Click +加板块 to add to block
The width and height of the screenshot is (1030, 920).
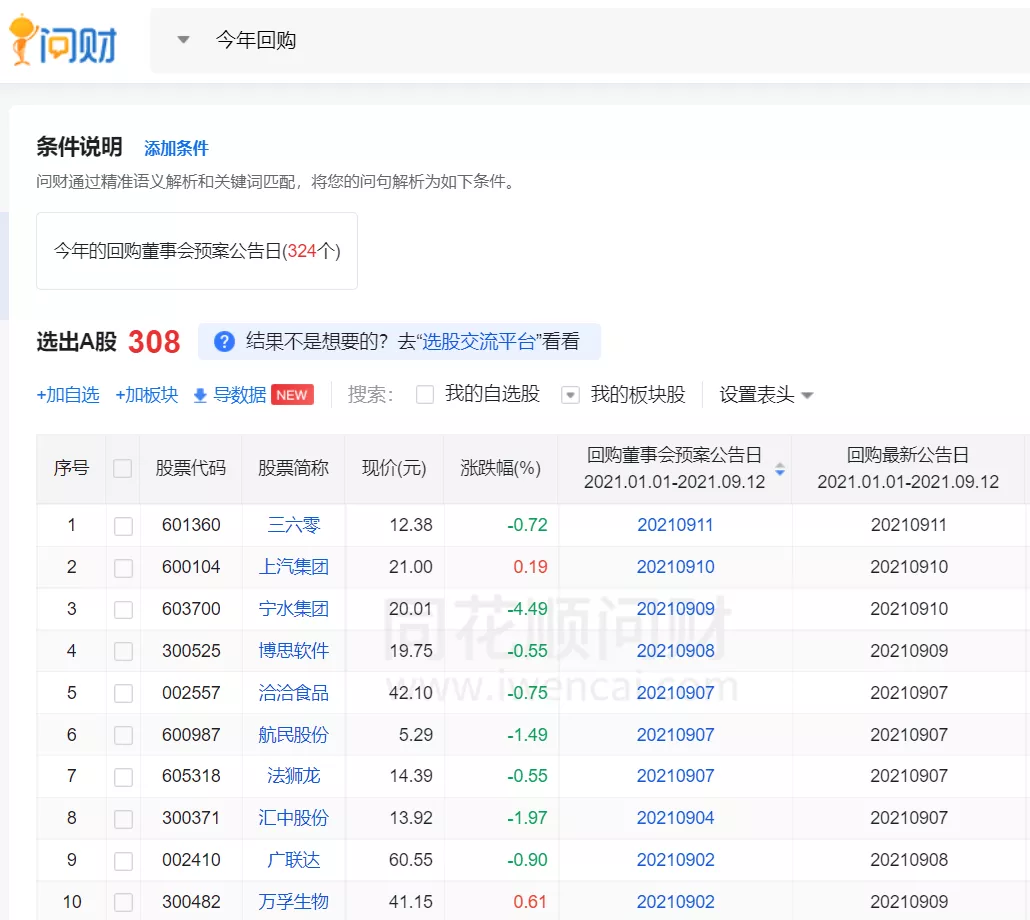(147, 395)
